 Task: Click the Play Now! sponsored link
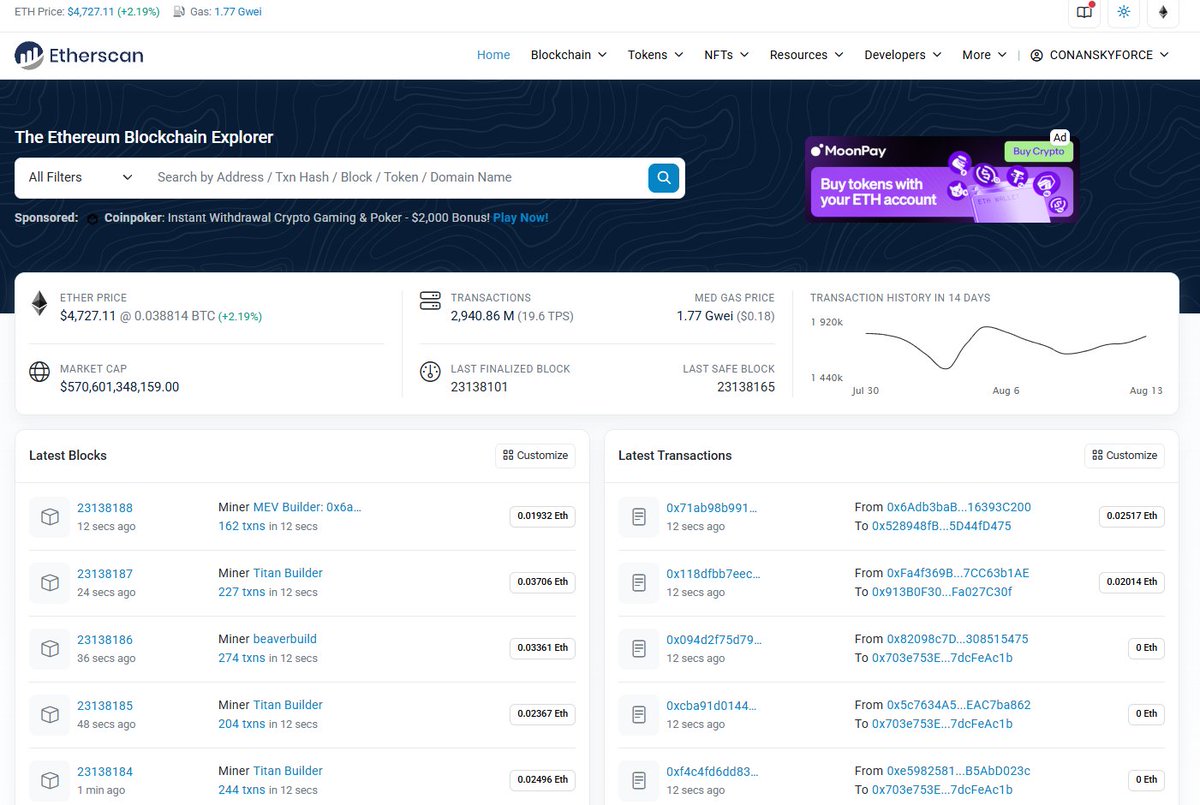520,218
